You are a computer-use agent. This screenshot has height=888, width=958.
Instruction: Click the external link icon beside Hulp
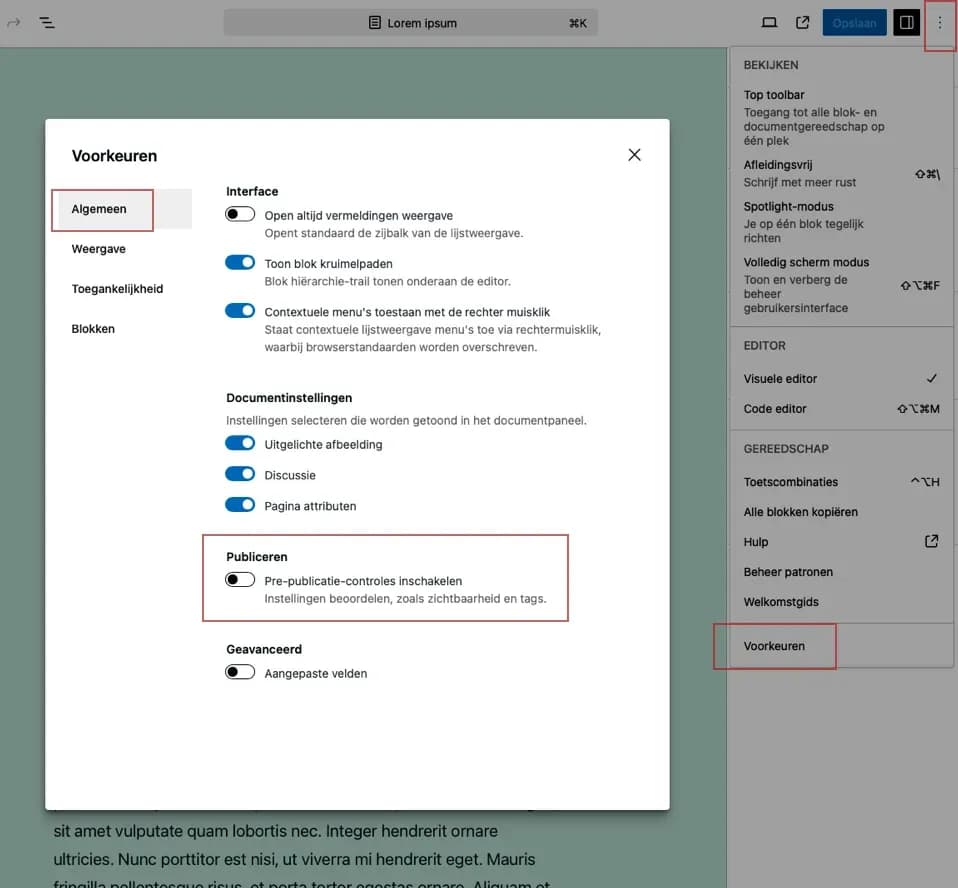931,541
